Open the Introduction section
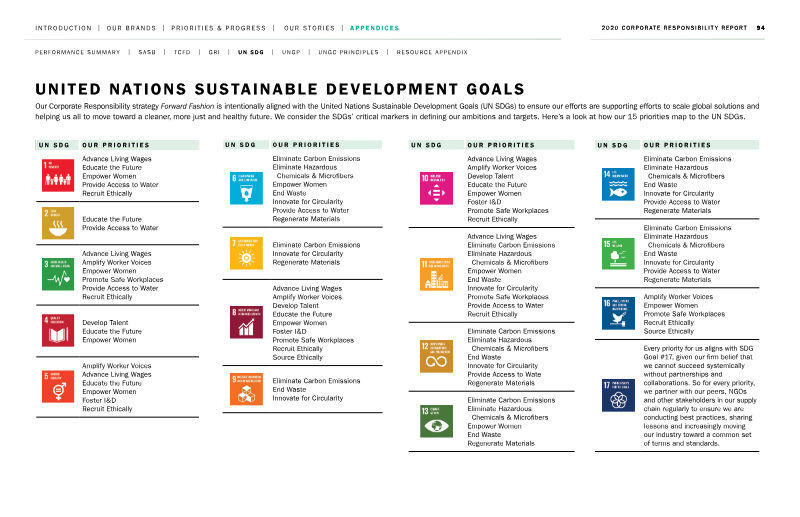 pyautogui.click(x=63, y=28)
